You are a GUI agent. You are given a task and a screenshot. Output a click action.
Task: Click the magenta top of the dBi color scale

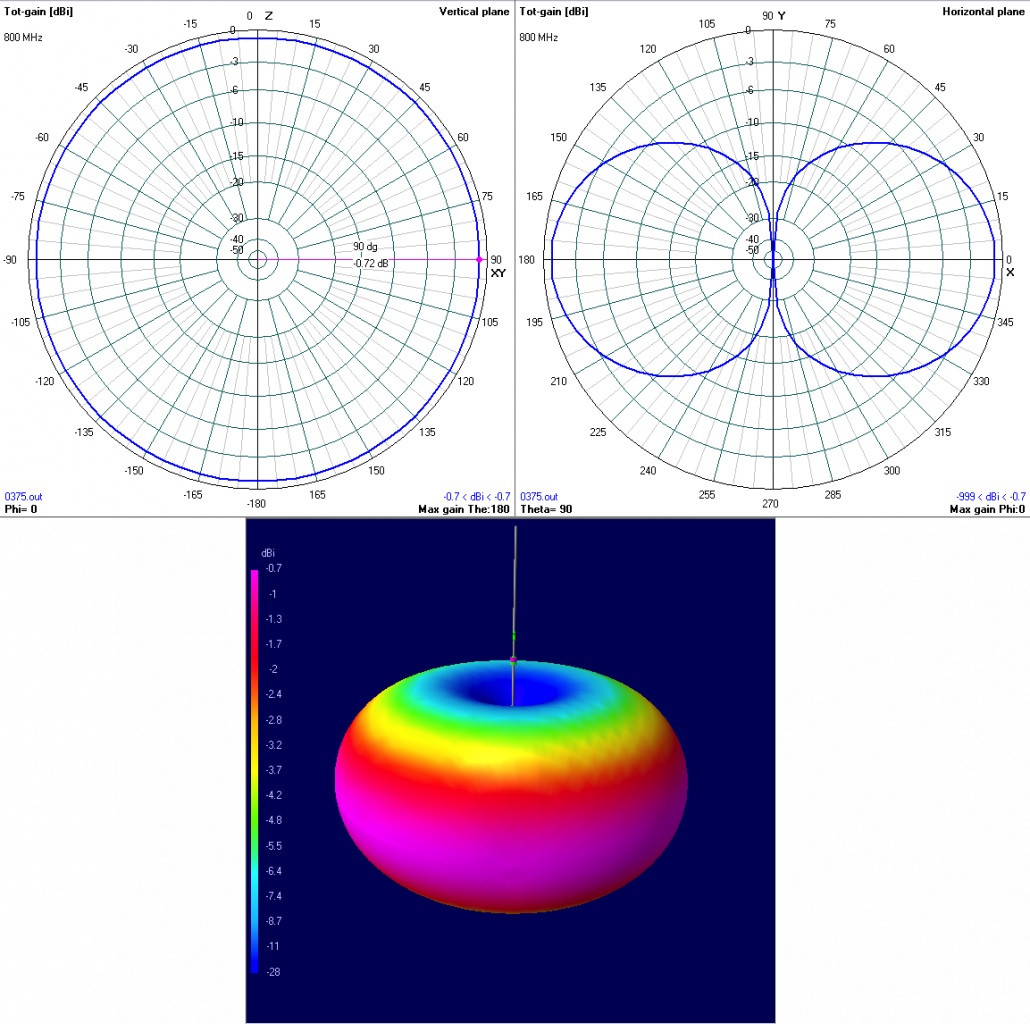point(255,575)
